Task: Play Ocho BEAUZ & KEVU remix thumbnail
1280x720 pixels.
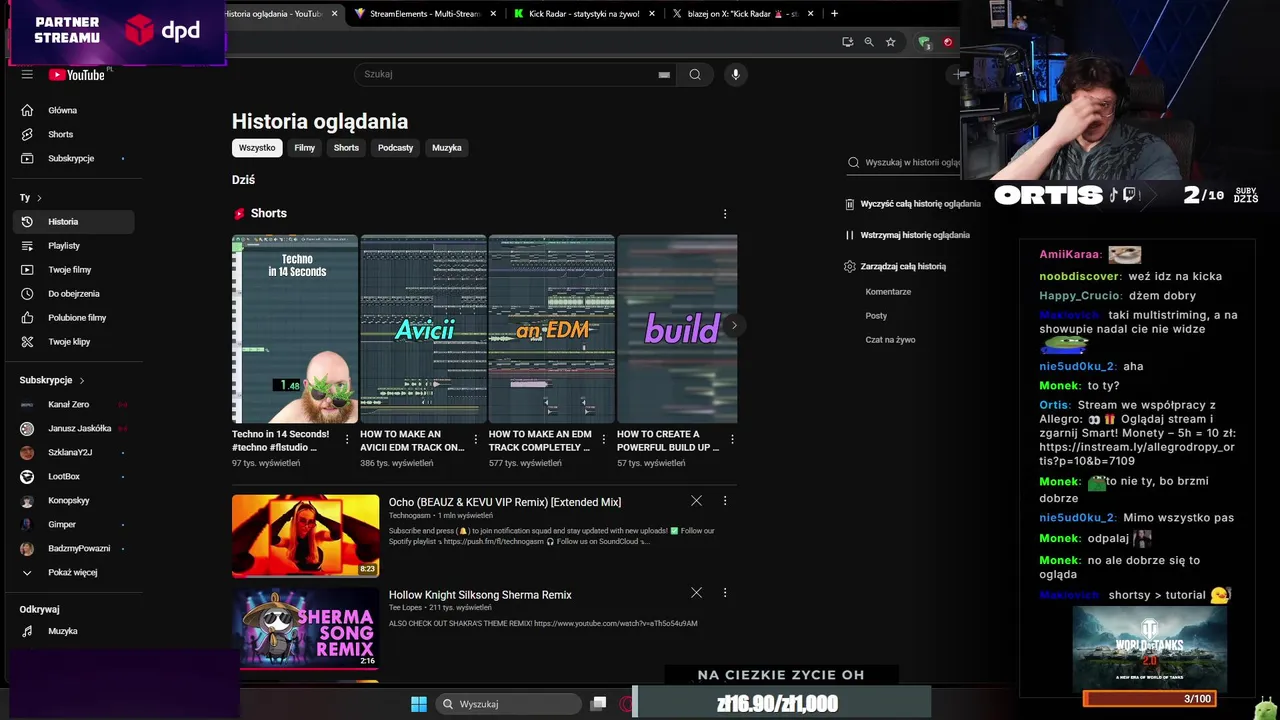Action: pyautogui.click(x=306, y=536)
